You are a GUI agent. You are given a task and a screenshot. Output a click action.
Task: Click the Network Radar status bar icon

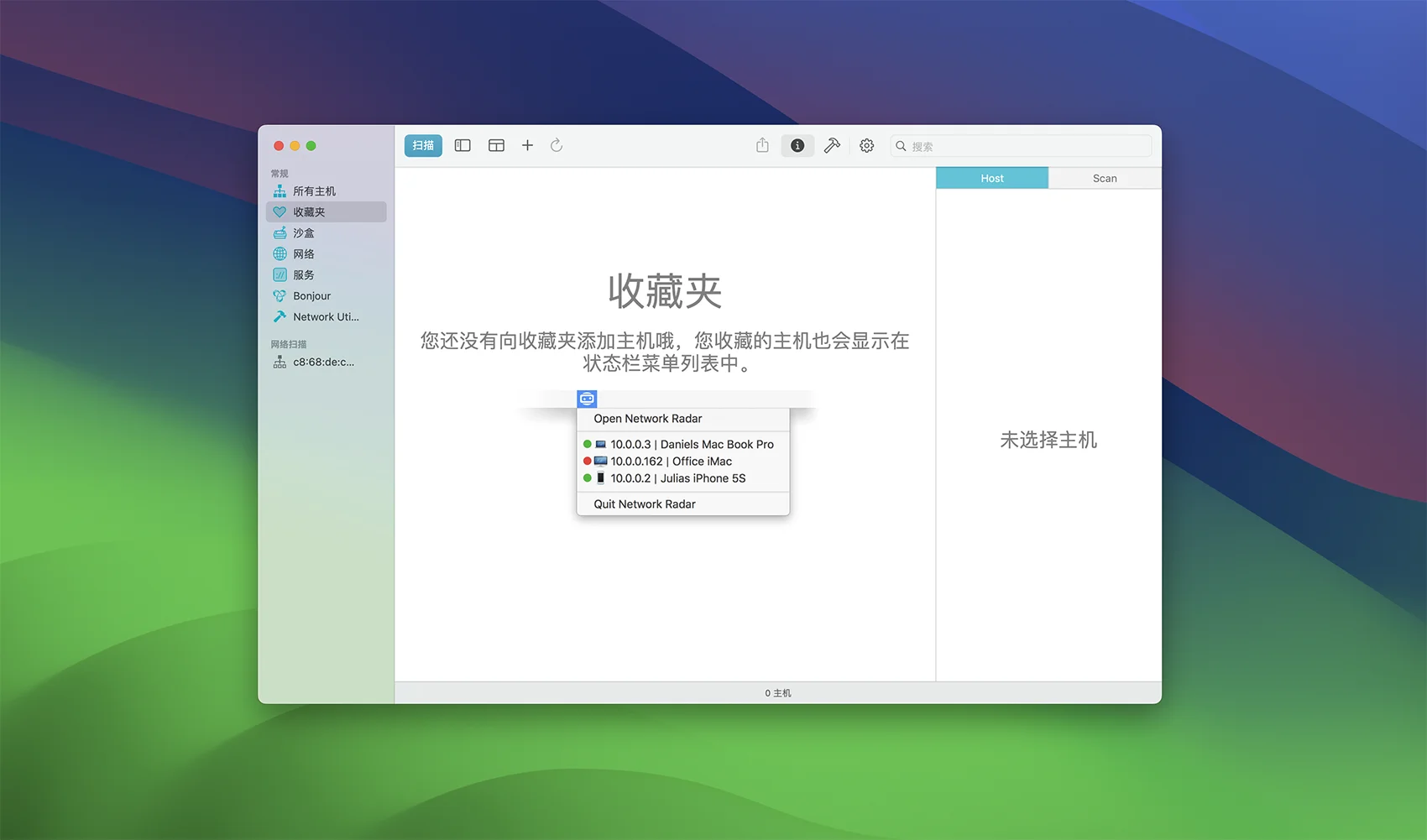tap(587, 399)
